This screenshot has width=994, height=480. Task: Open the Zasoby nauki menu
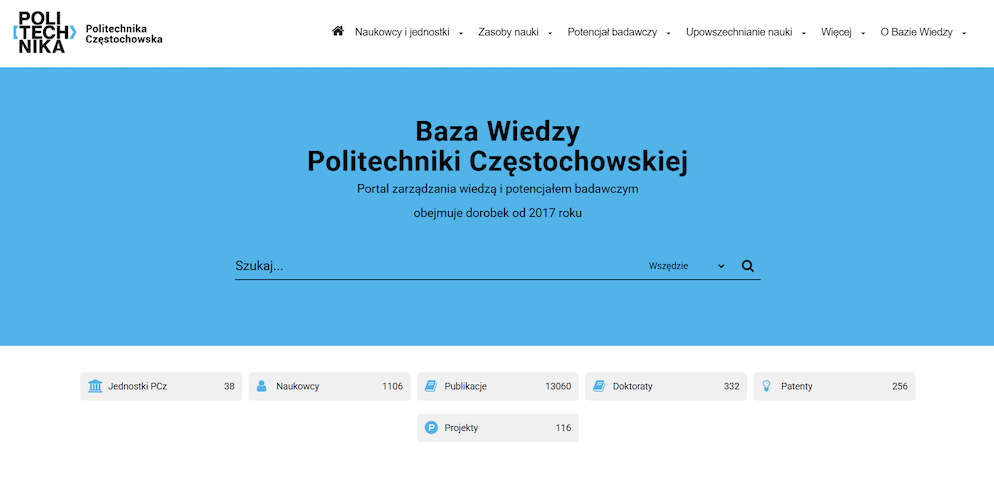508,32
